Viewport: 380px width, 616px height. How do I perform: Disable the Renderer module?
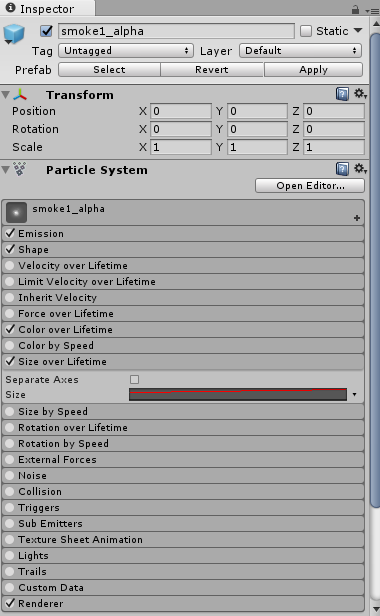click(10, 603)
